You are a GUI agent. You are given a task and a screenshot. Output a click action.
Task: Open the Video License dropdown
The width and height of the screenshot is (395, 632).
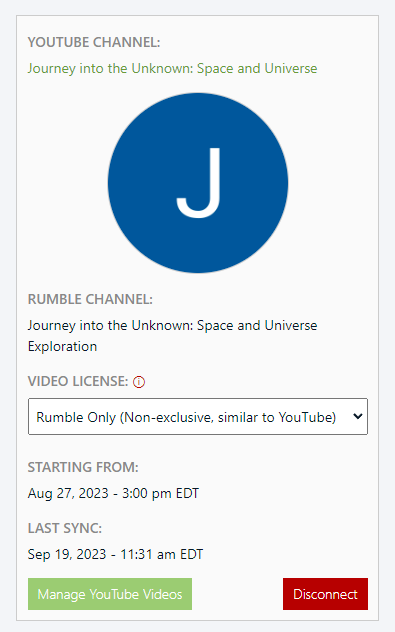[x=198, y=417]
